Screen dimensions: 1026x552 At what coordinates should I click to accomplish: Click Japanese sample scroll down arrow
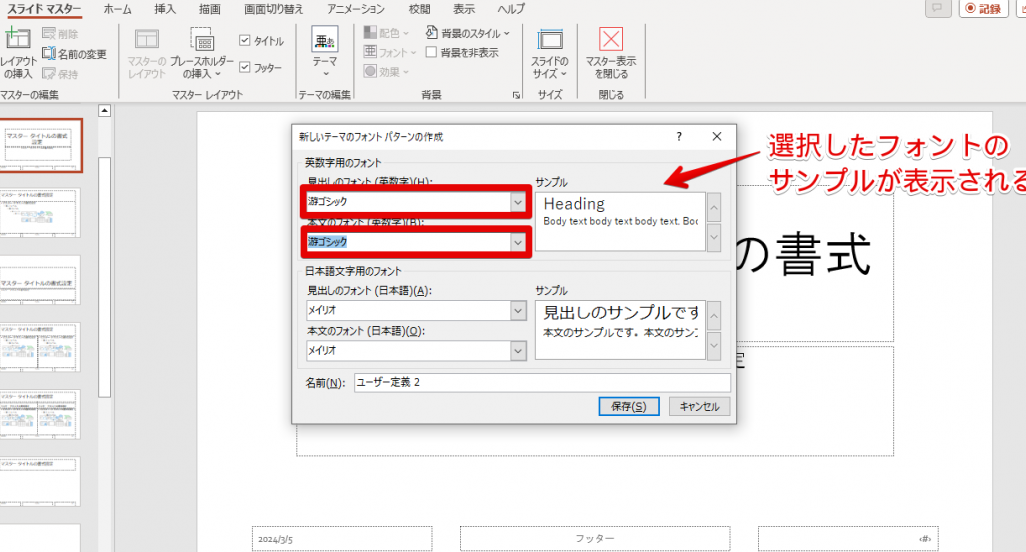tap(714, 345)
